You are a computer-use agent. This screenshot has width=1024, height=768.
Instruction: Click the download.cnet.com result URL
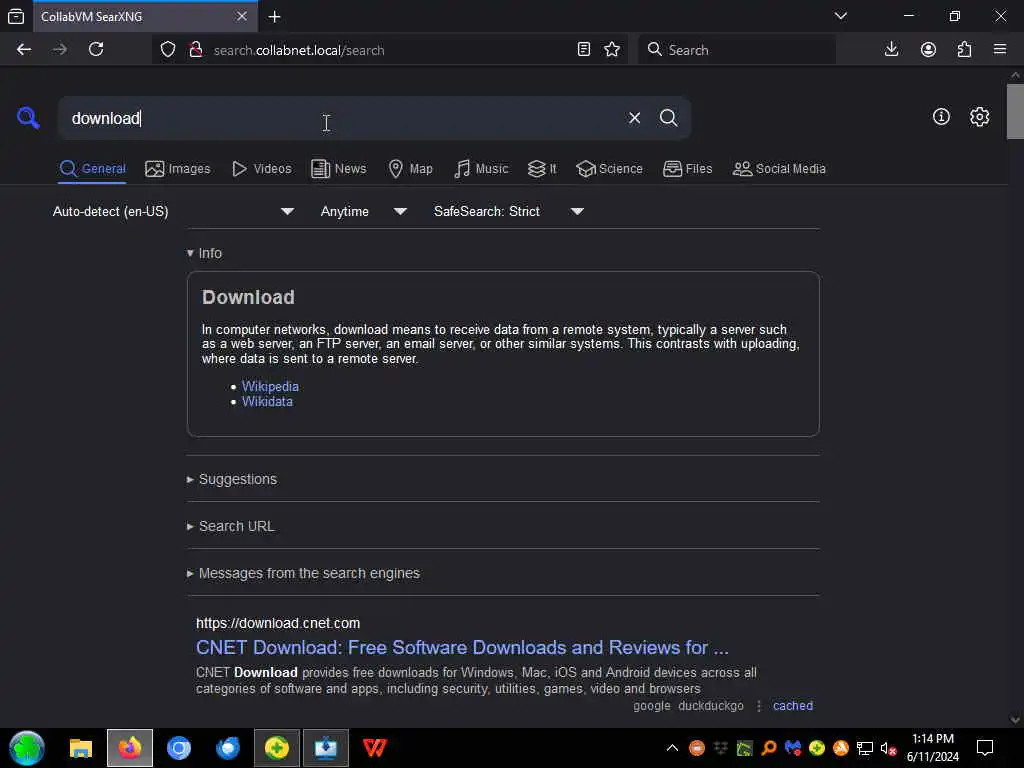[x=278, y=624]
